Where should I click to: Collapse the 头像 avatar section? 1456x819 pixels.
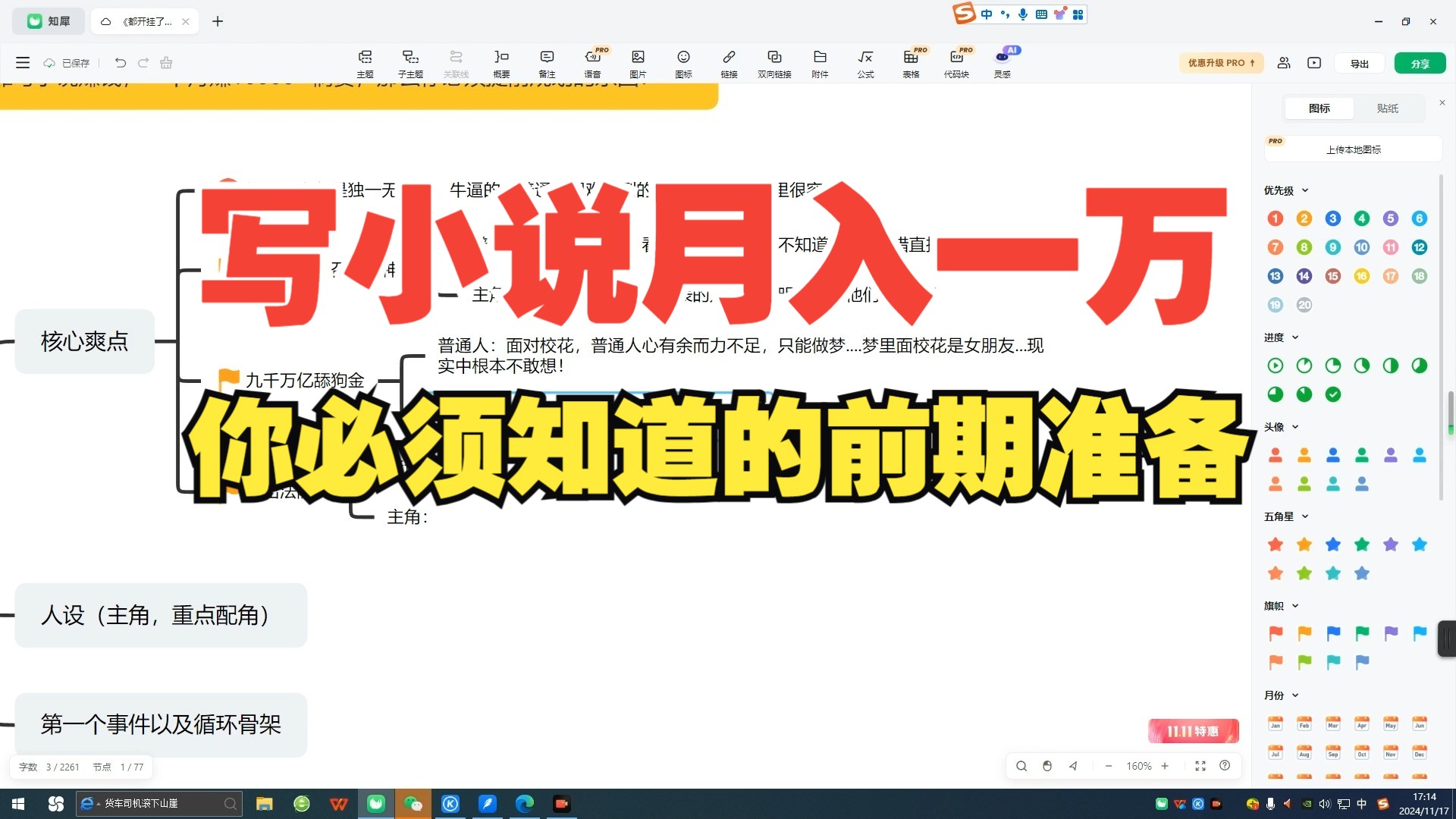coord(1295,427)
